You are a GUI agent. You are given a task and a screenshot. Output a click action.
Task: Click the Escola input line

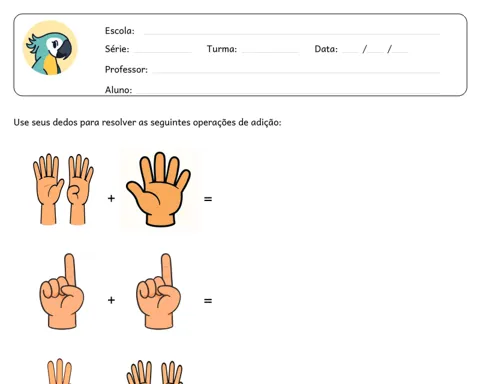(x=292, y=34)
